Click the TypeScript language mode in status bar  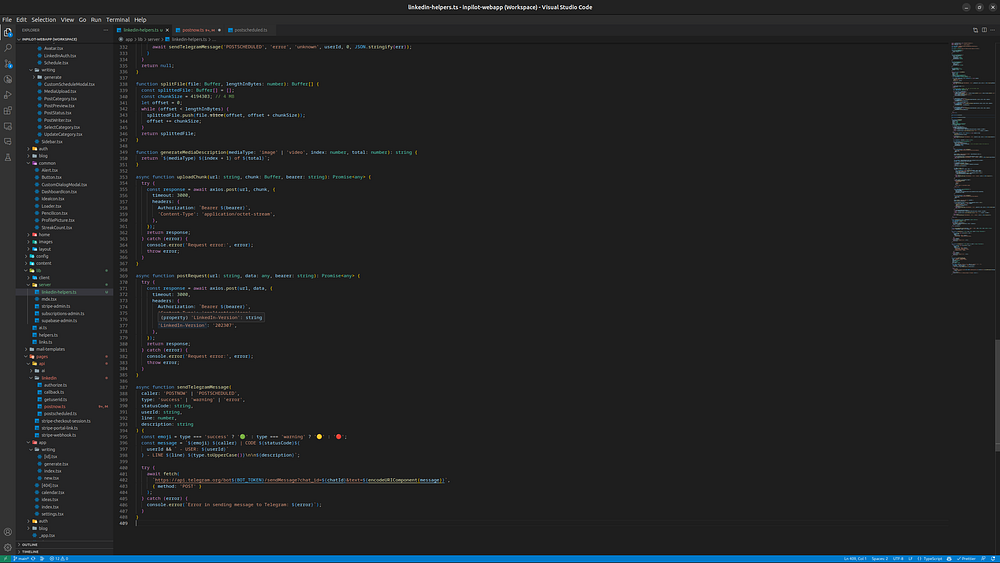point(933,558)
